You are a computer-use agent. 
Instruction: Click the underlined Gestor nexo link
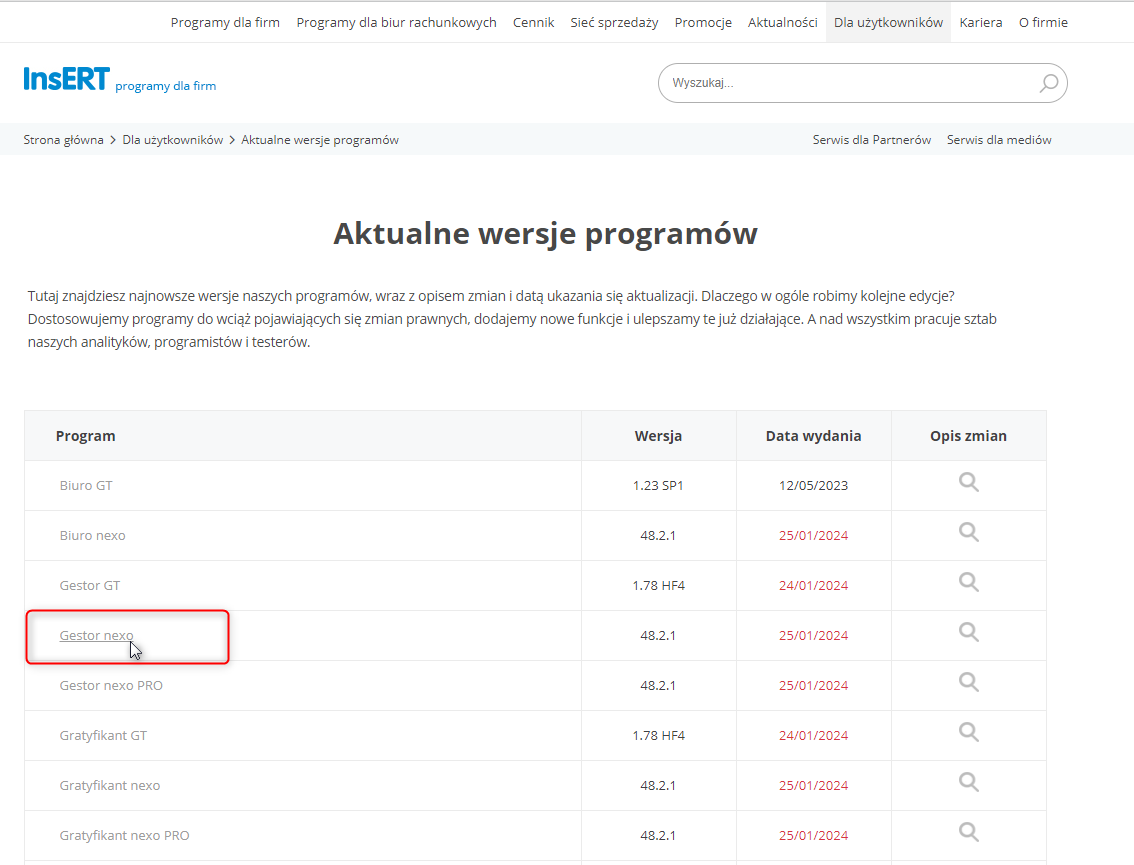[96, 635]
